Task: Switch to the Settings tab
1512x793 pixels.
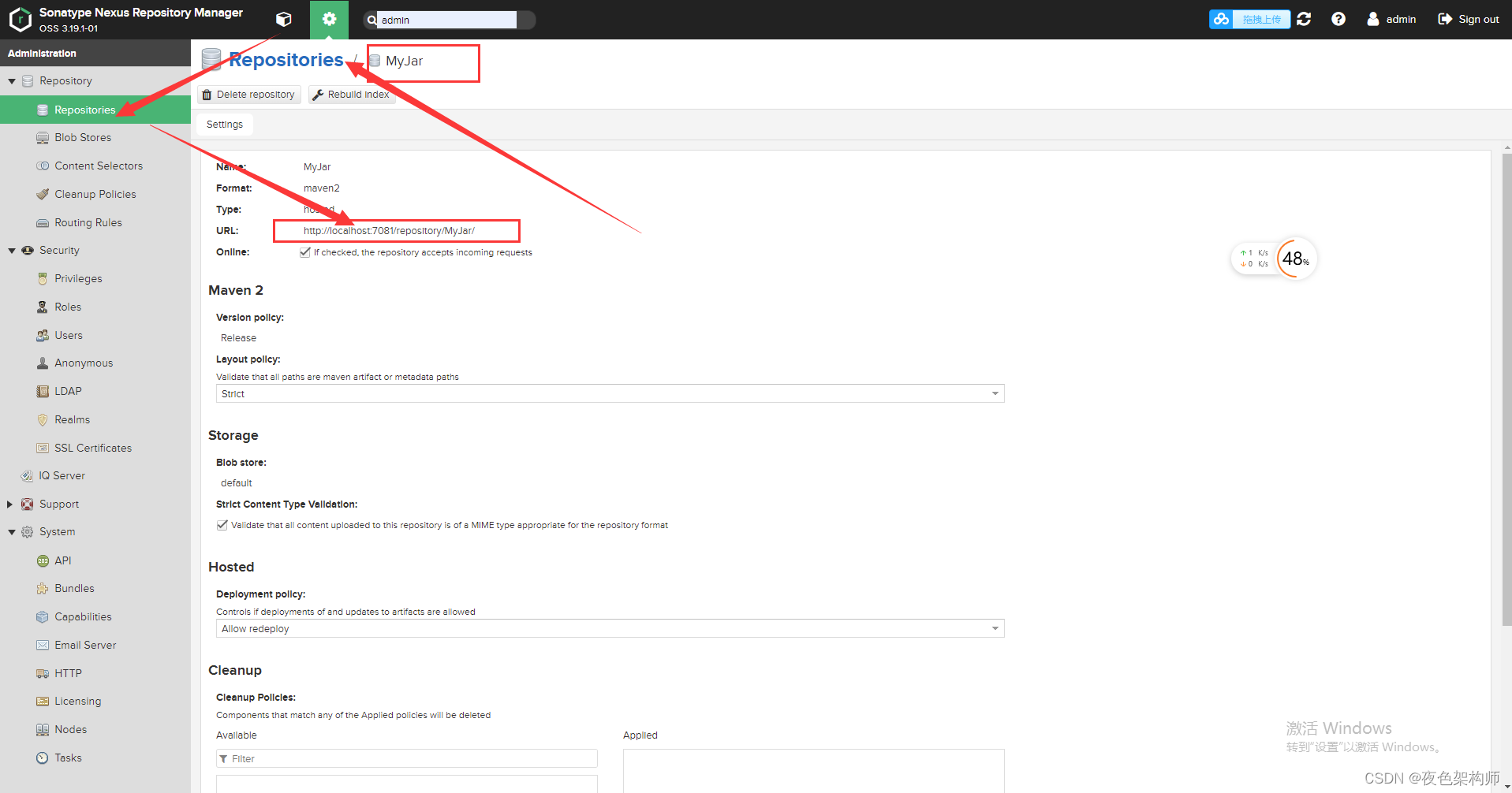Action: tap(225, 125)
